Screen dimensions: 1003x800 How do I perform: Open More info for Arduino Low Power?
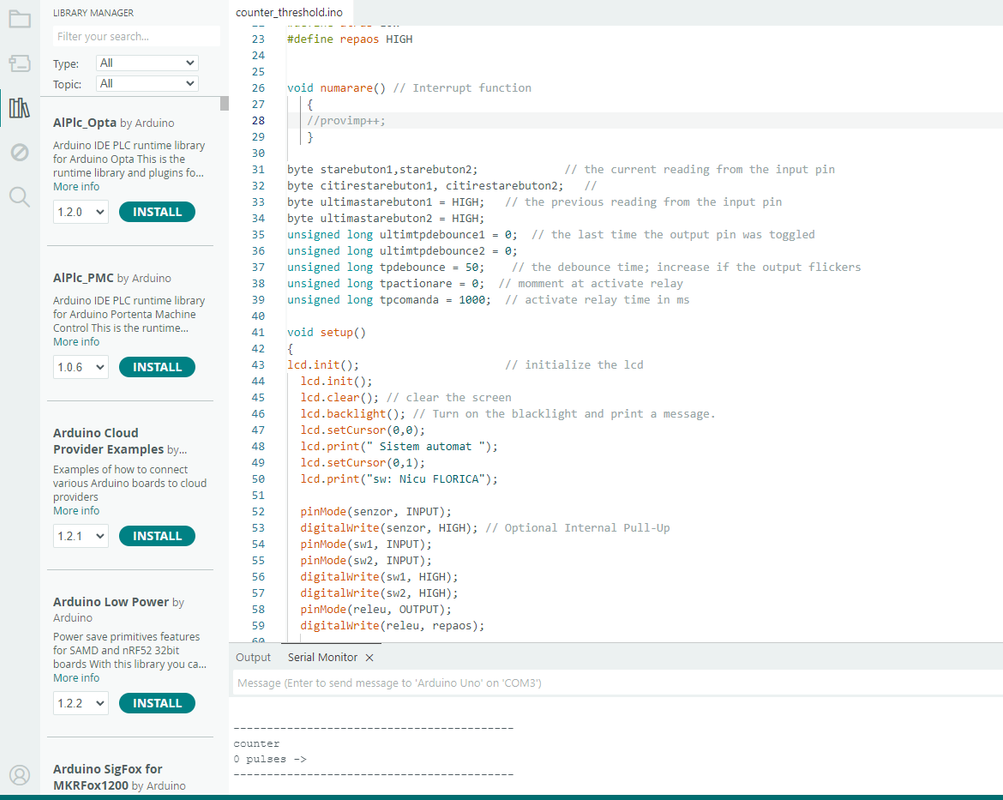click(76, 678)
